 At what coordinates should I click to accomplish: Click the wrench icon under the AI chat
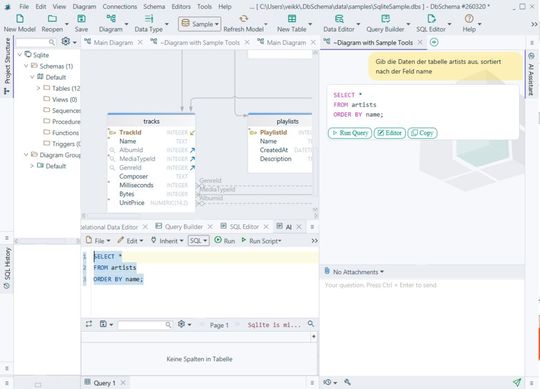pos(347,382)
